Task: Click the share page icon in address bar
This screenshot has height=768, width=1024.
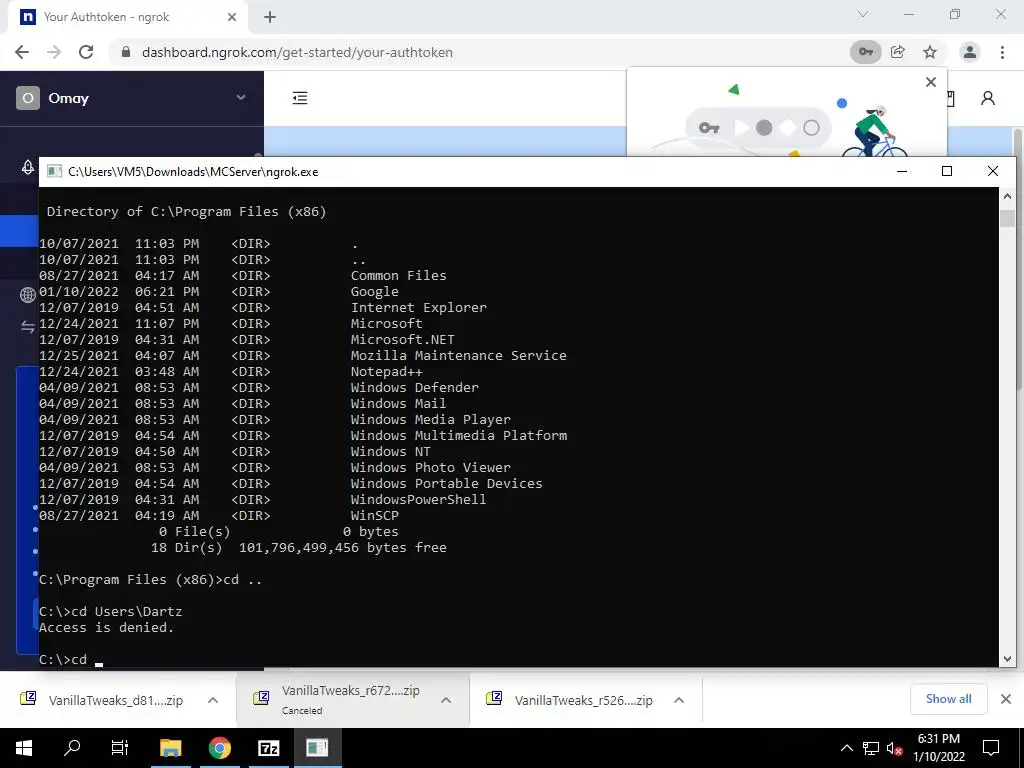Action: coord(898,52)
